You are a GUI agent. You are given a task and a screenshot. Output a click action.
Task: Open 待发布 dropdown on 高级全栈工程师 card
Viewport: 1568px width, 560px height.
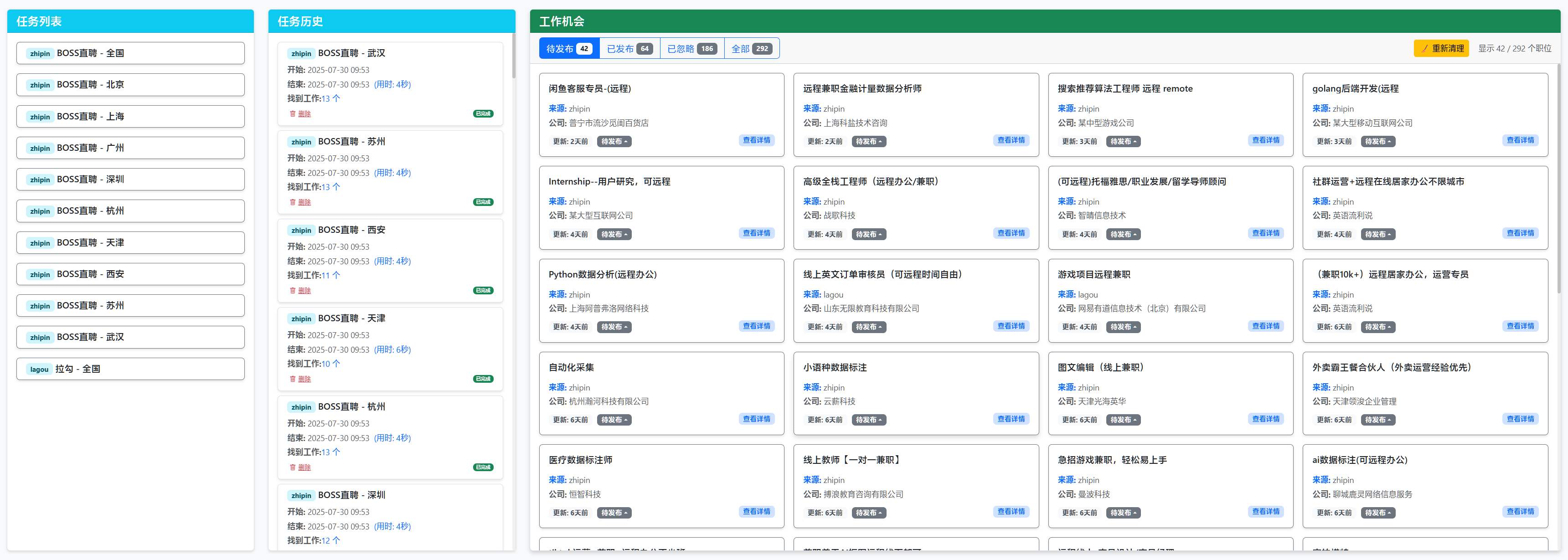click(x=869, y=234)
